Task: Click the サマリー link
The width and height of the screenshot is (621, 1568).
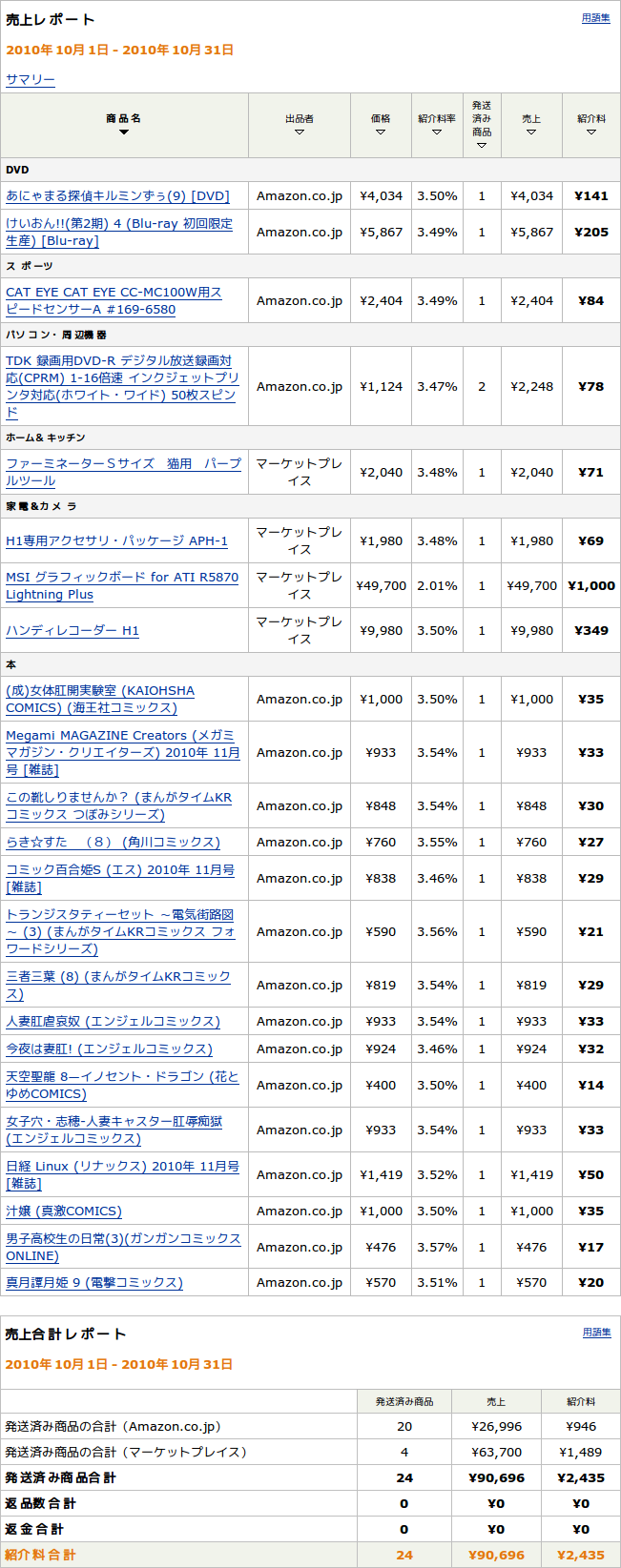Action: 31,80
